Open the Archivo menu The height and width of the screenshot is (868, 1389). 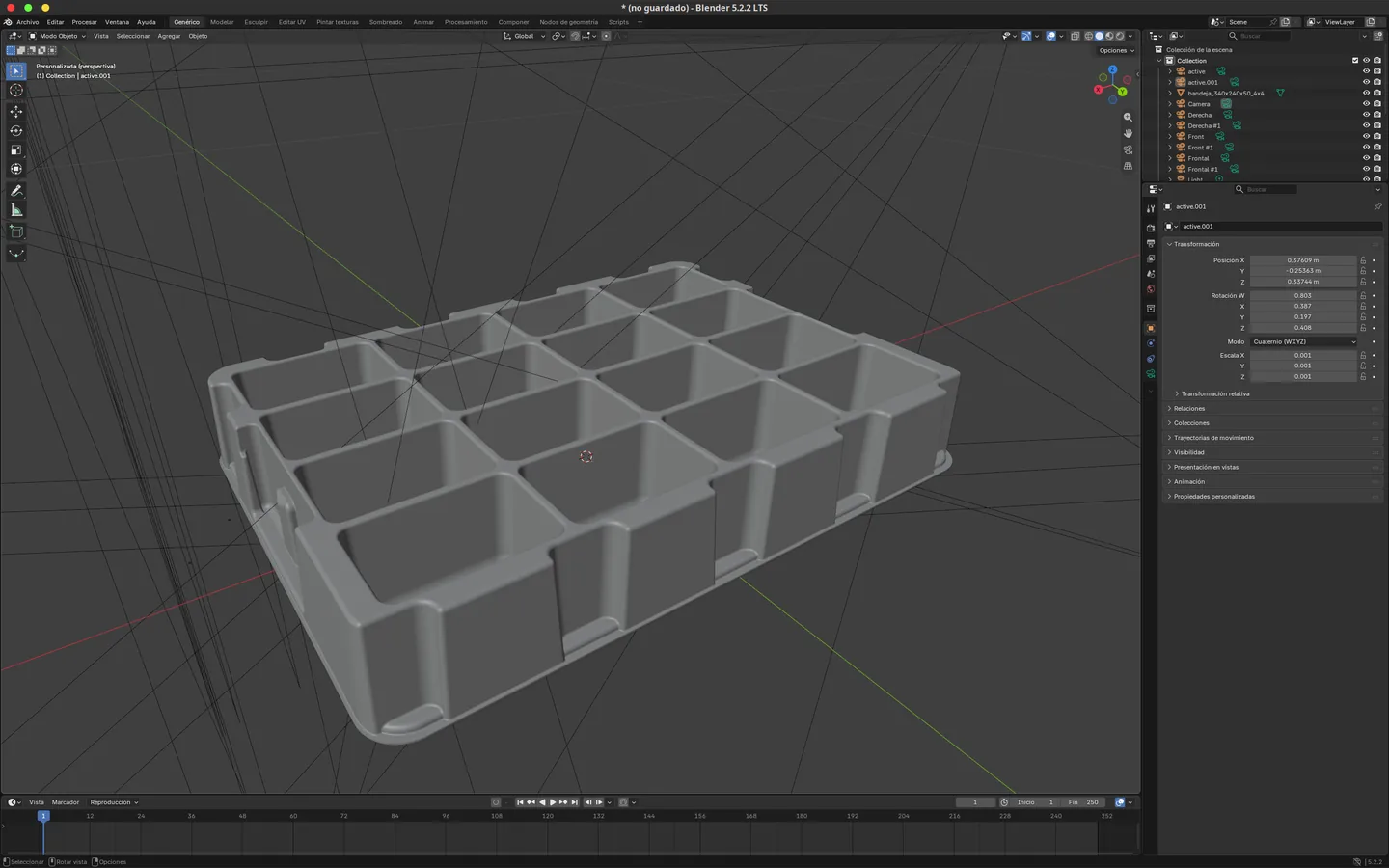tap(28, 22)
